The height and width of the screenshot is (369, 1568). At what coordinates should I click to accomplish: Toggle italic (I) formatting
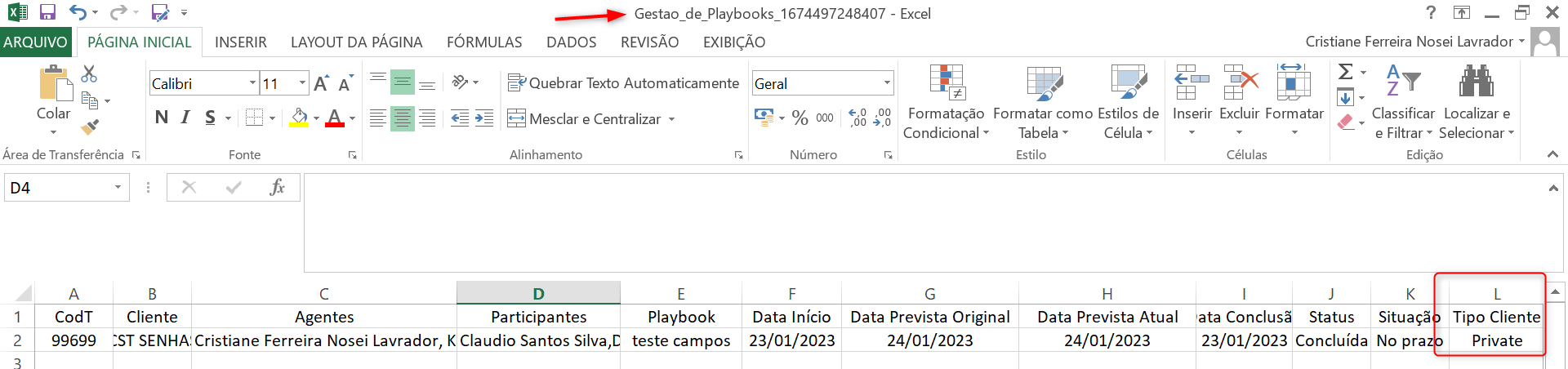click(x=186, y=118)
